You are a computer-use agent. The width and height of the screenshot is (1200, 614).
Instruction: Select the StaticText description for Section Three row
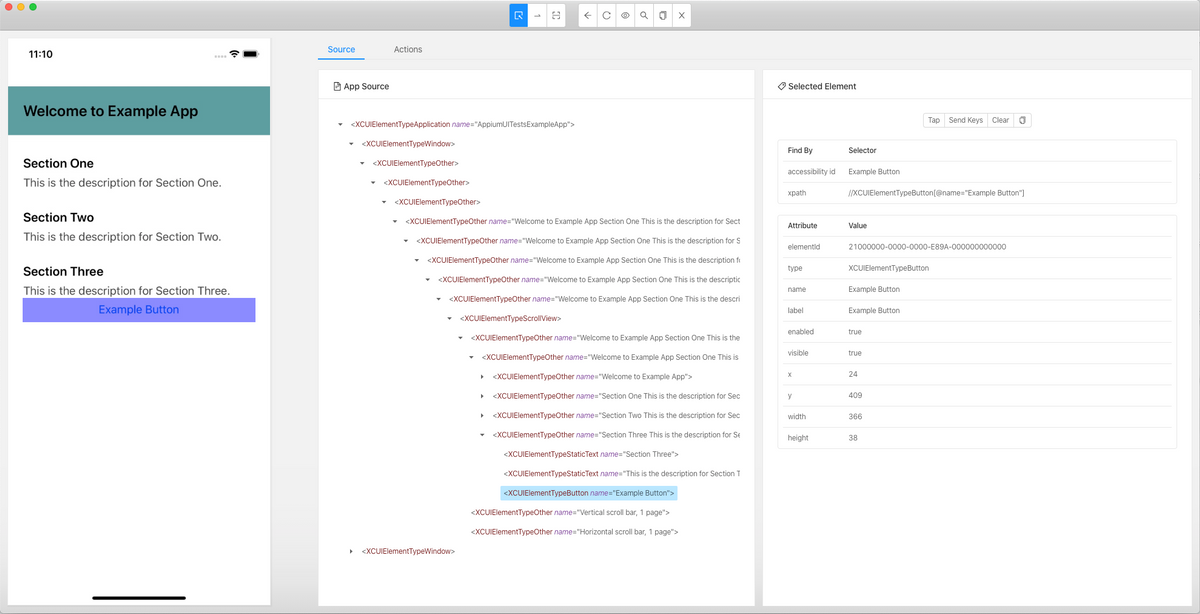pos(621,474)
